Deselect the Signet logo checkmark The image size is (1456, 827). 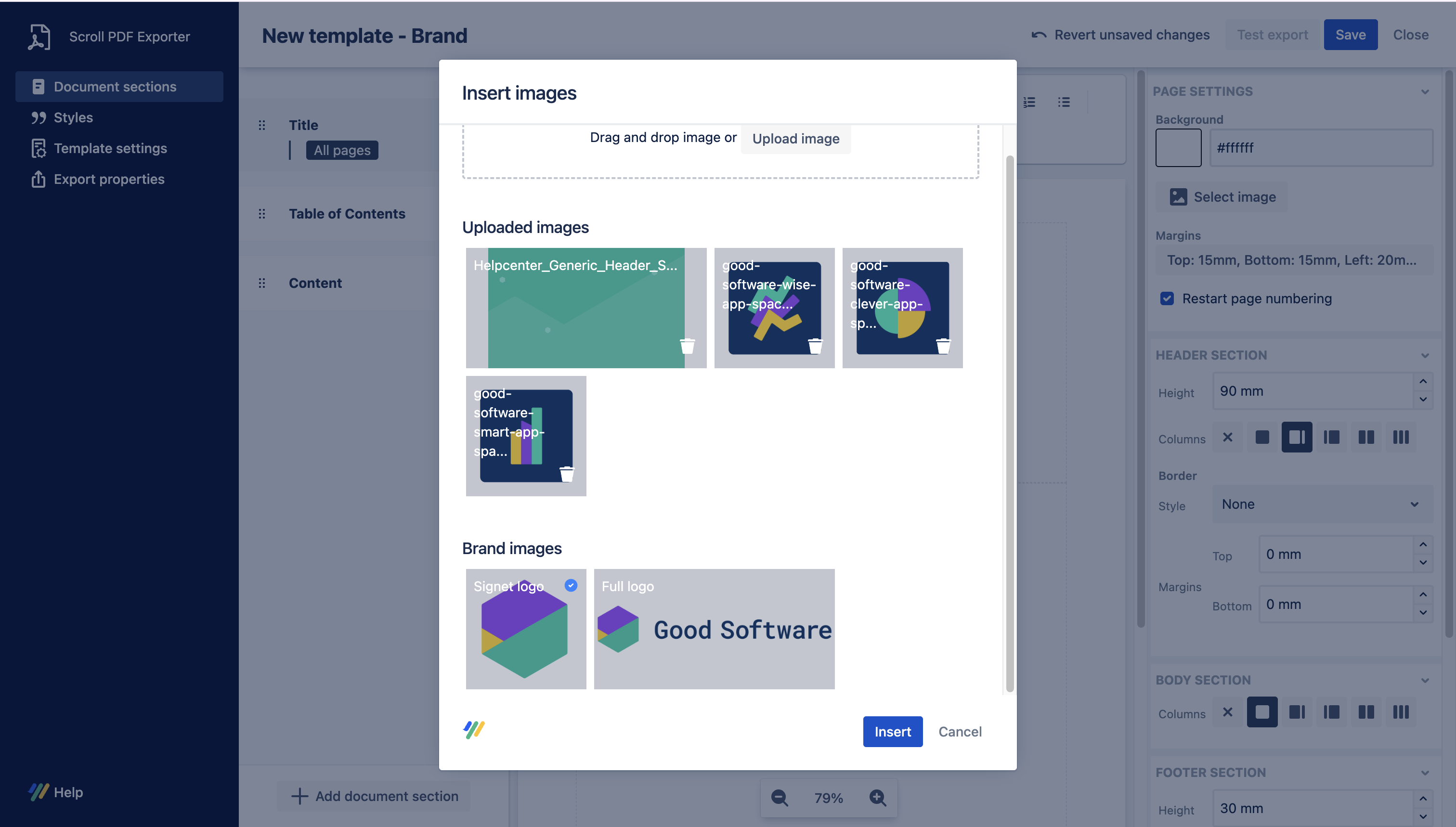[x=571, y=585]
